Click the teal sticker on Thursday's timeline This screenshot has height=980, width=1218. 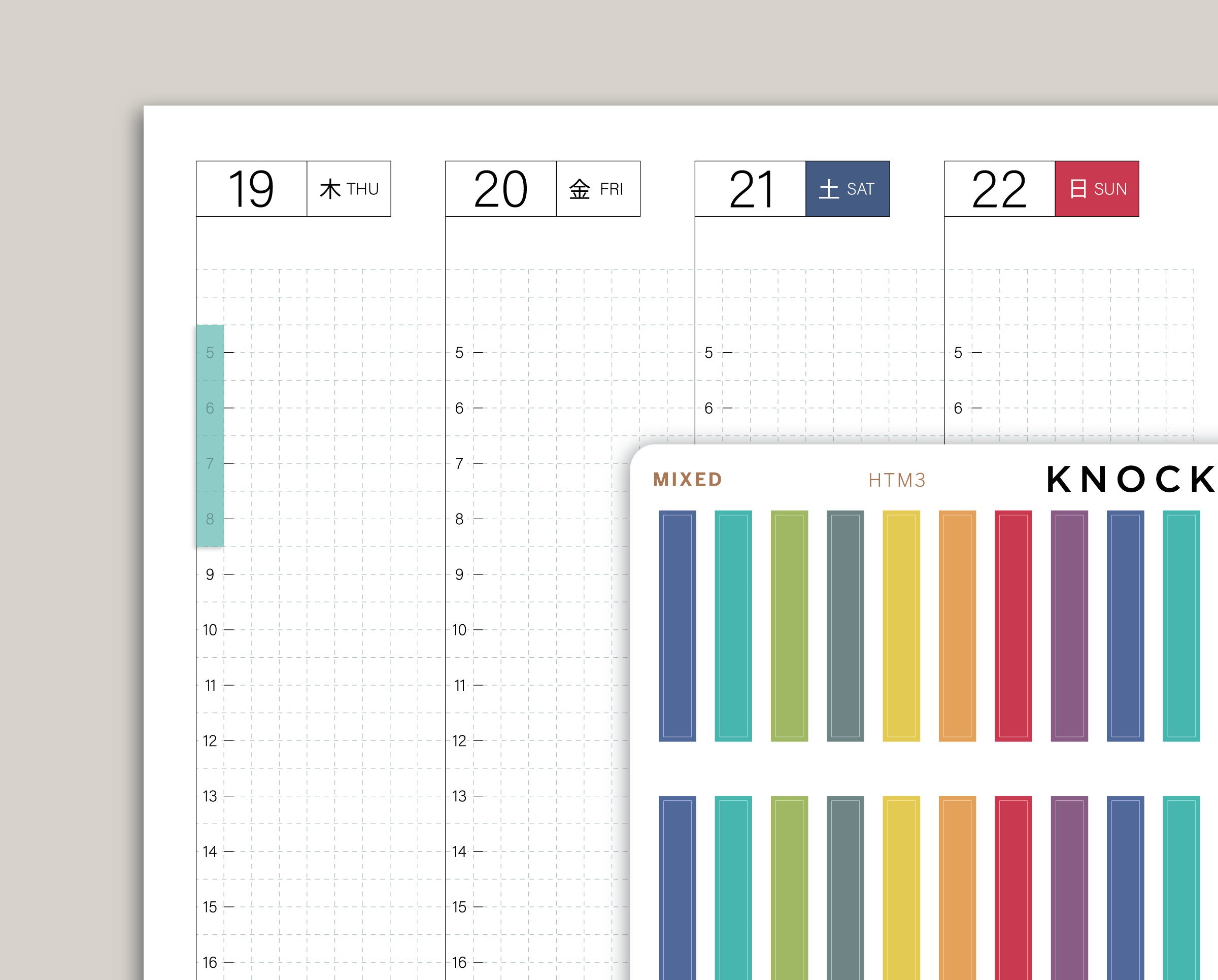click(x=210, y=435)
